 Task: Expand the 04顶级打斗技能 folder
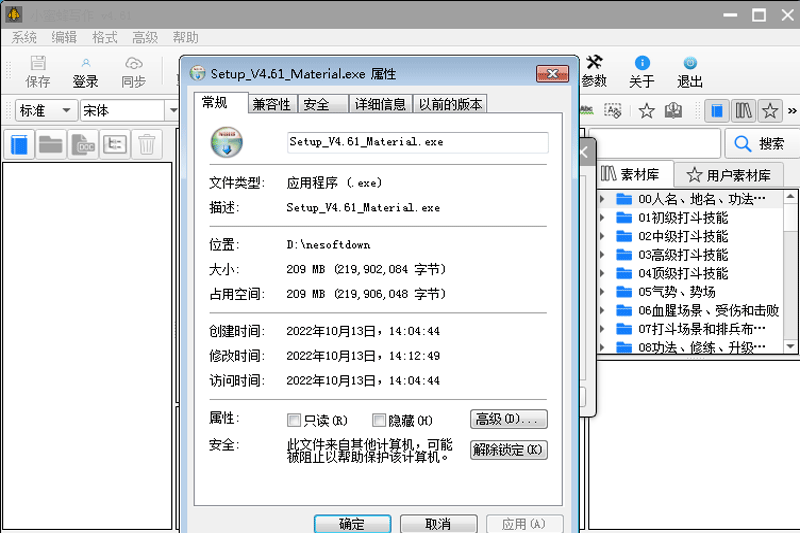[603, 273]
